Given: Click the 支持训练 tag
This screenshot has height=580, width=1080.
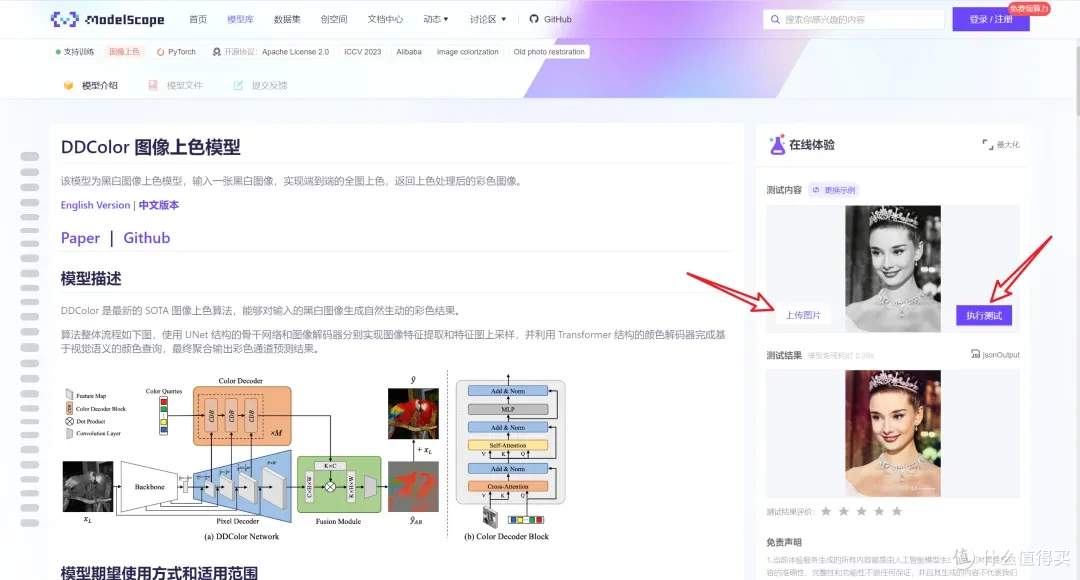Looking at the screenshot, I should 75,52.
